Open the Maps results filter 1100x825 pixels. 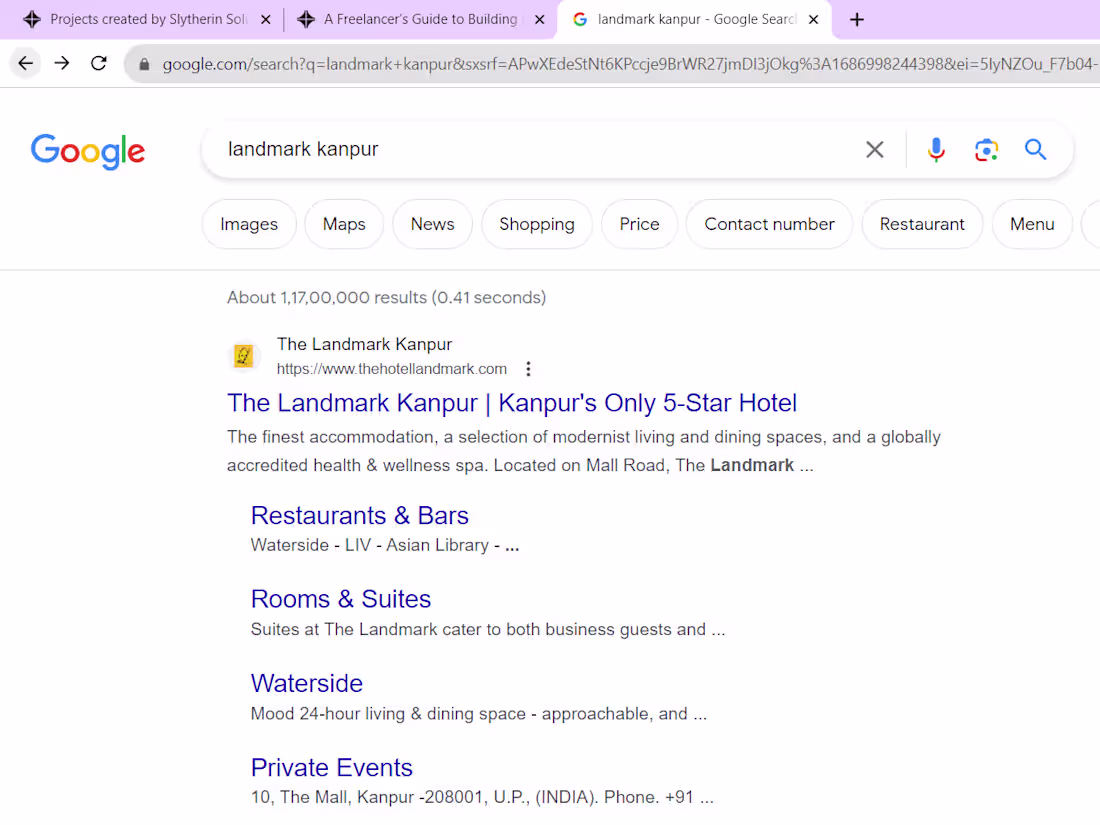[x=344, y=224]
